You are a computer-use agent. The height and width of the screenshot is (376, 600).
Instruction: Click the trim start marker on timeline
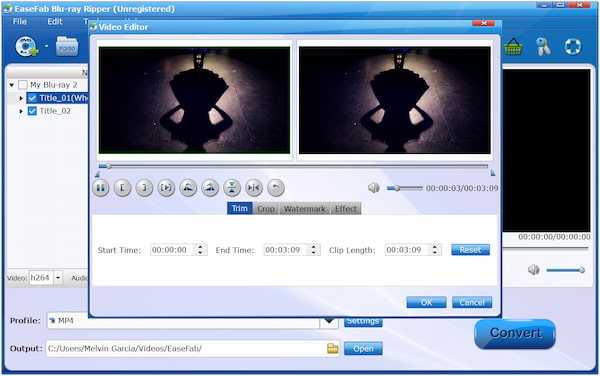point(97,174)
